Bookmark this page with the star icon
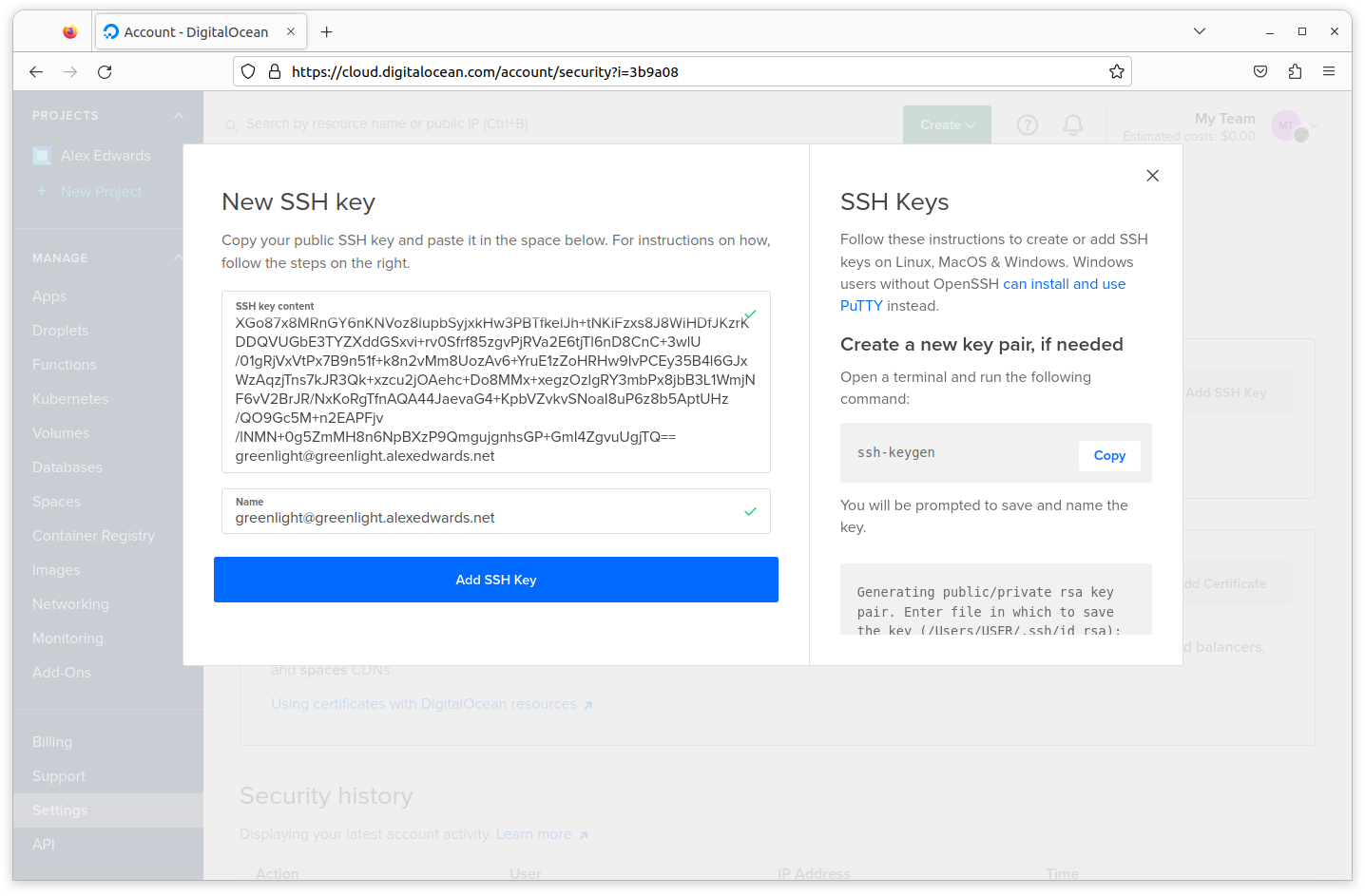The height and width of the screenshot is (896, 1365). (1116, 72)
